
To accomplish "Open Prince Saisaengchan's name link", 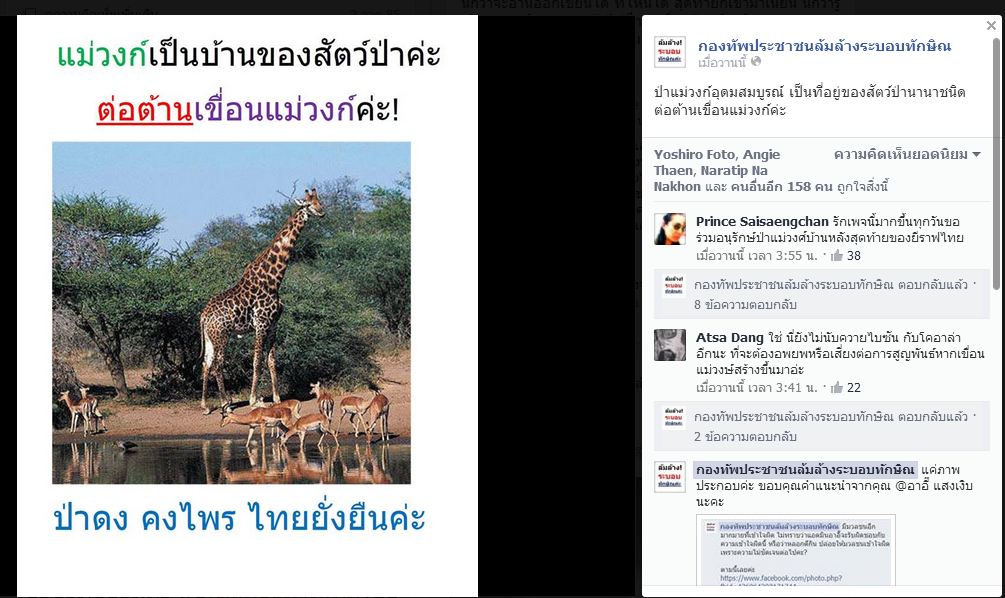I will [x=762, y=222].
